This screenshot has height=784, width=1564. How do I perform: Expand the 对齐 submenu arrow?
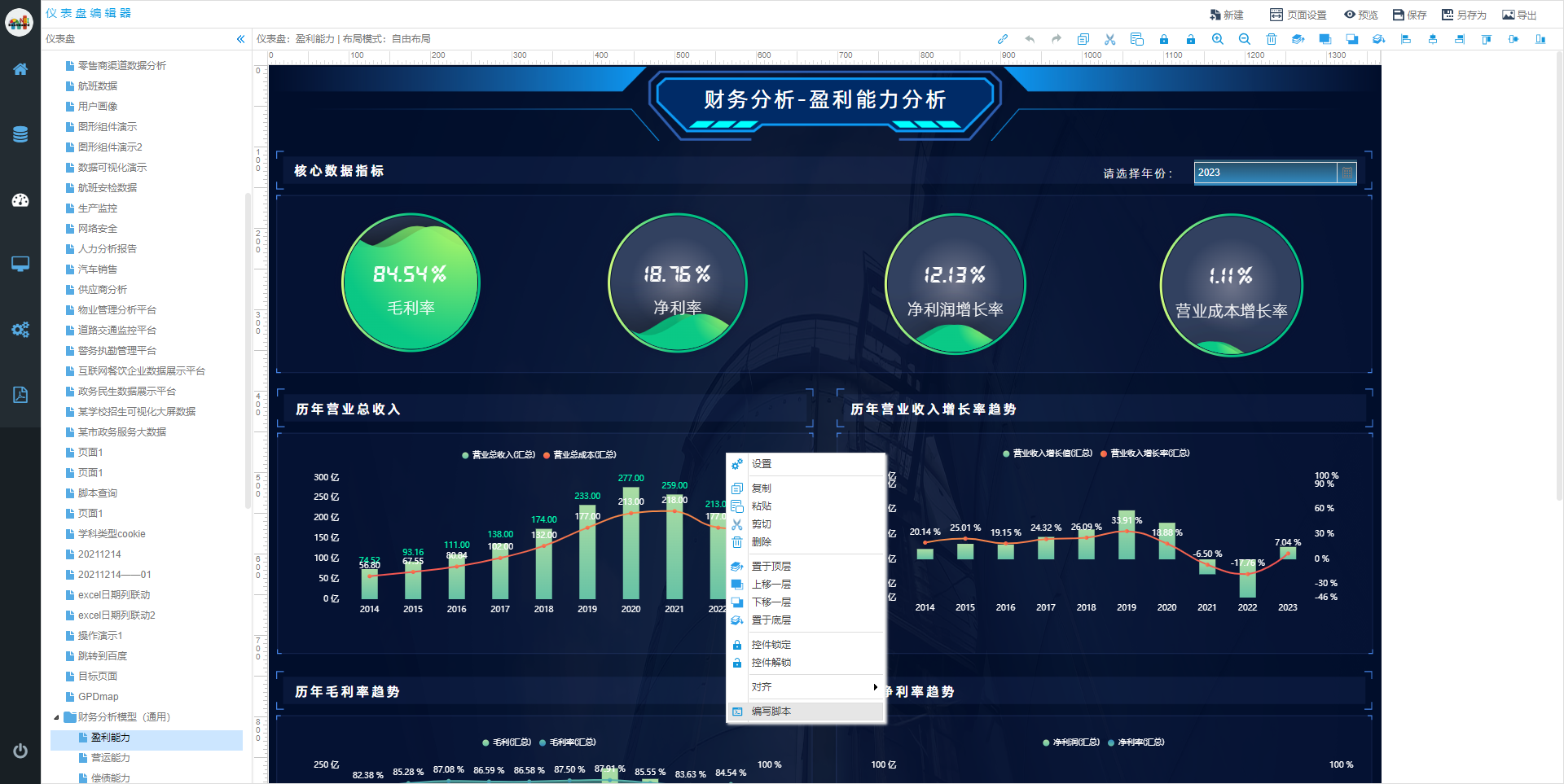tap(876, 687)
